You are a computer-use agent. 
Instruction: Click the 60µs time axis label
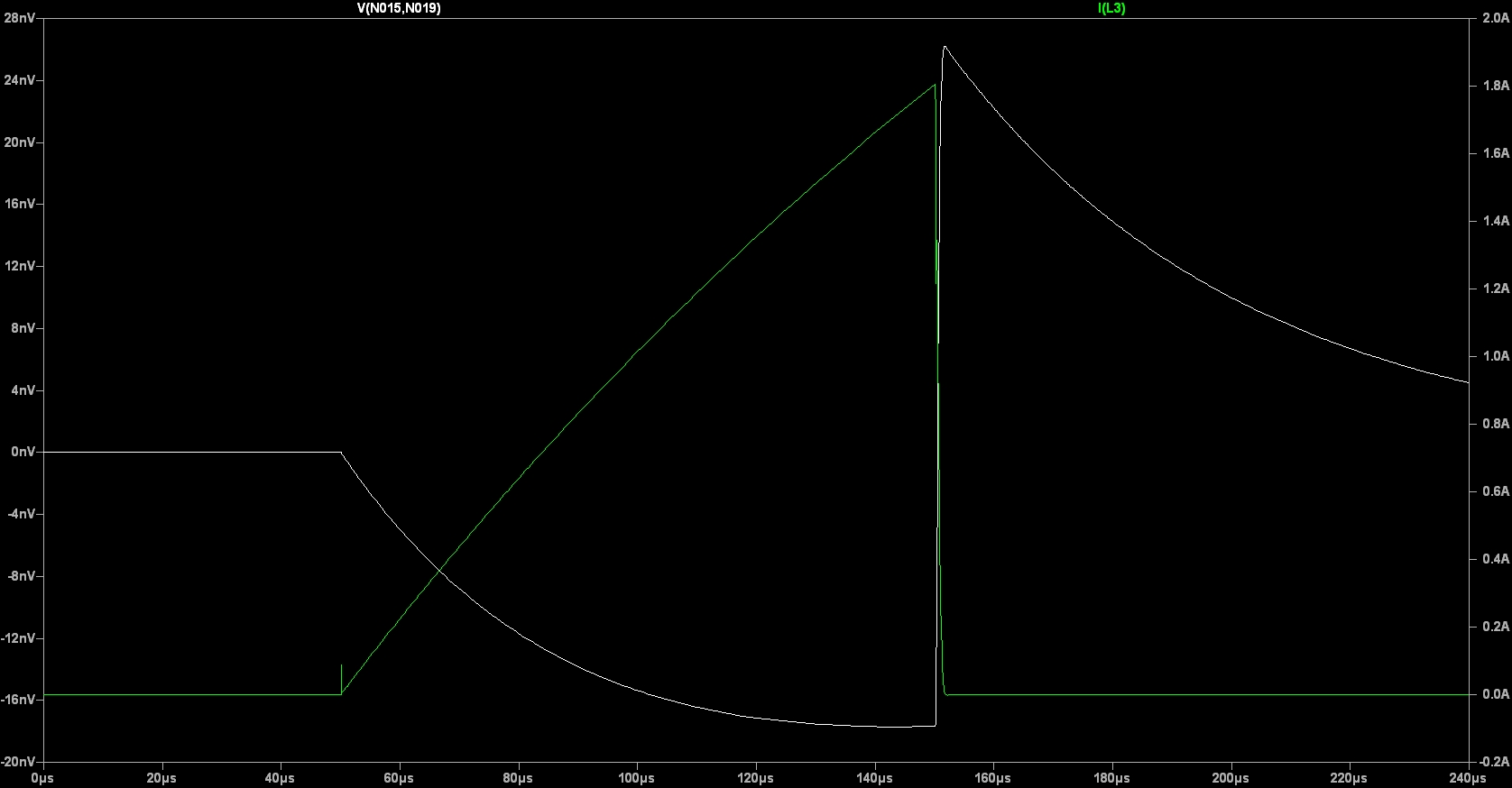tap(399, 778)
